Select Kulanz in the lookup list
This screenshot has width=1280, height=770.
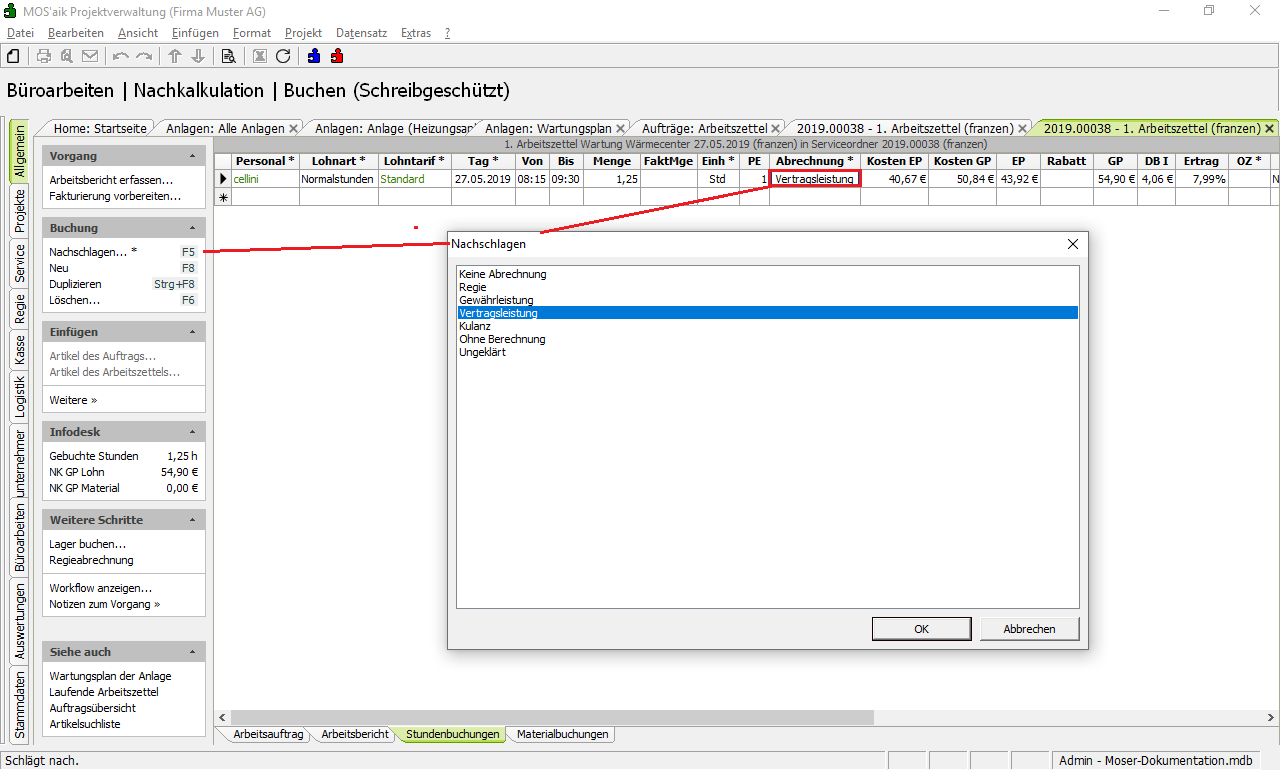coord(475,326)
